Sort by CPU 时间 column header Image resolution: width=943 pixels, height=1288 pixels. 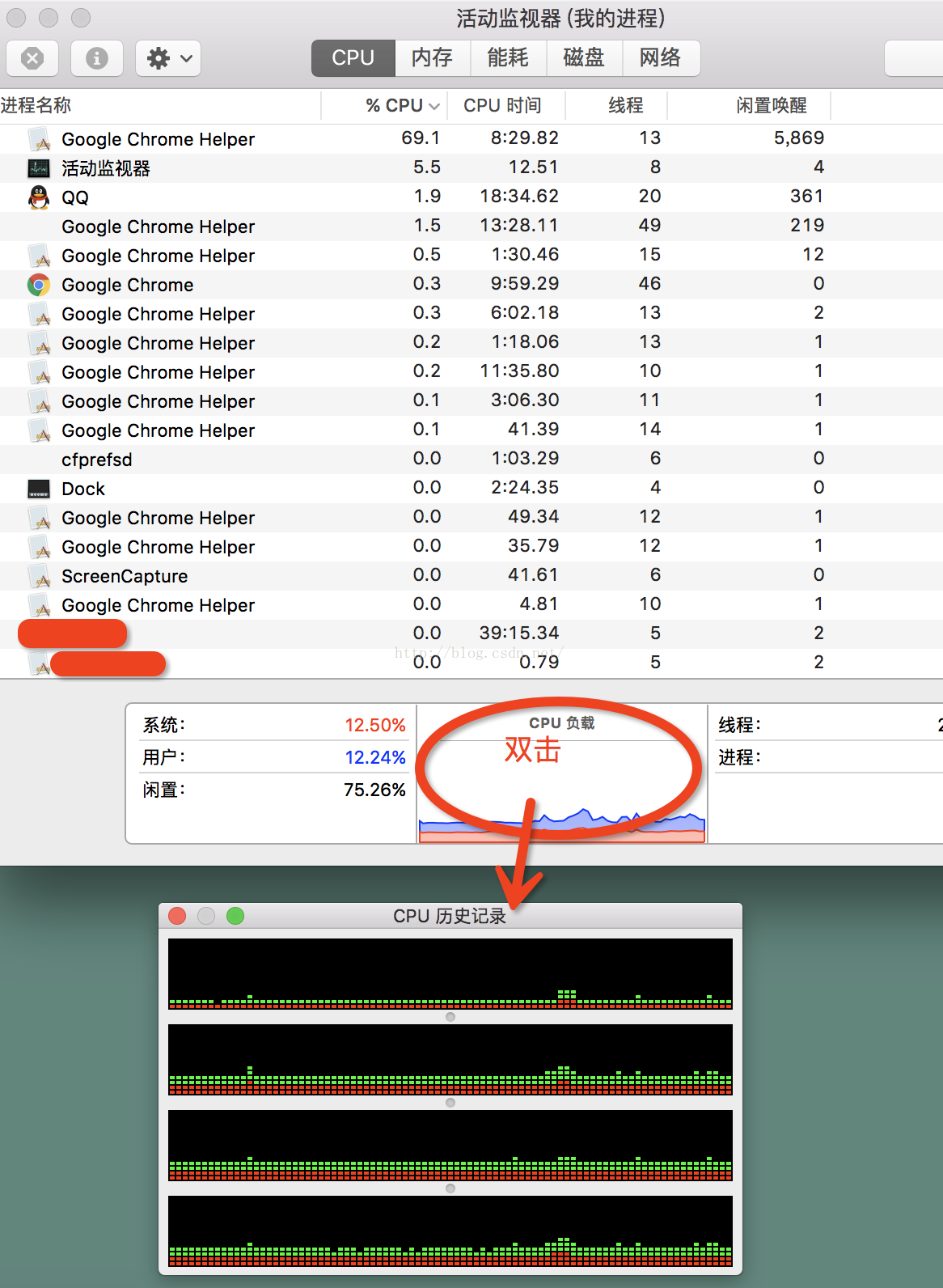click(506, 106)
